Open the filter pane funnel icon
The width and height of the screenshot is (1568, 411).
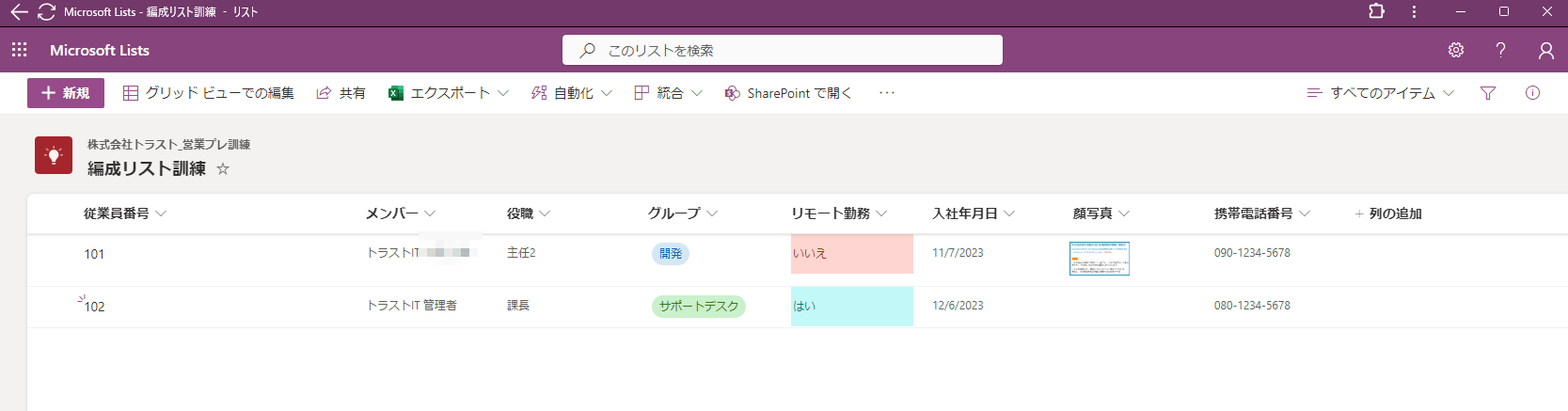coord(1488,93)
